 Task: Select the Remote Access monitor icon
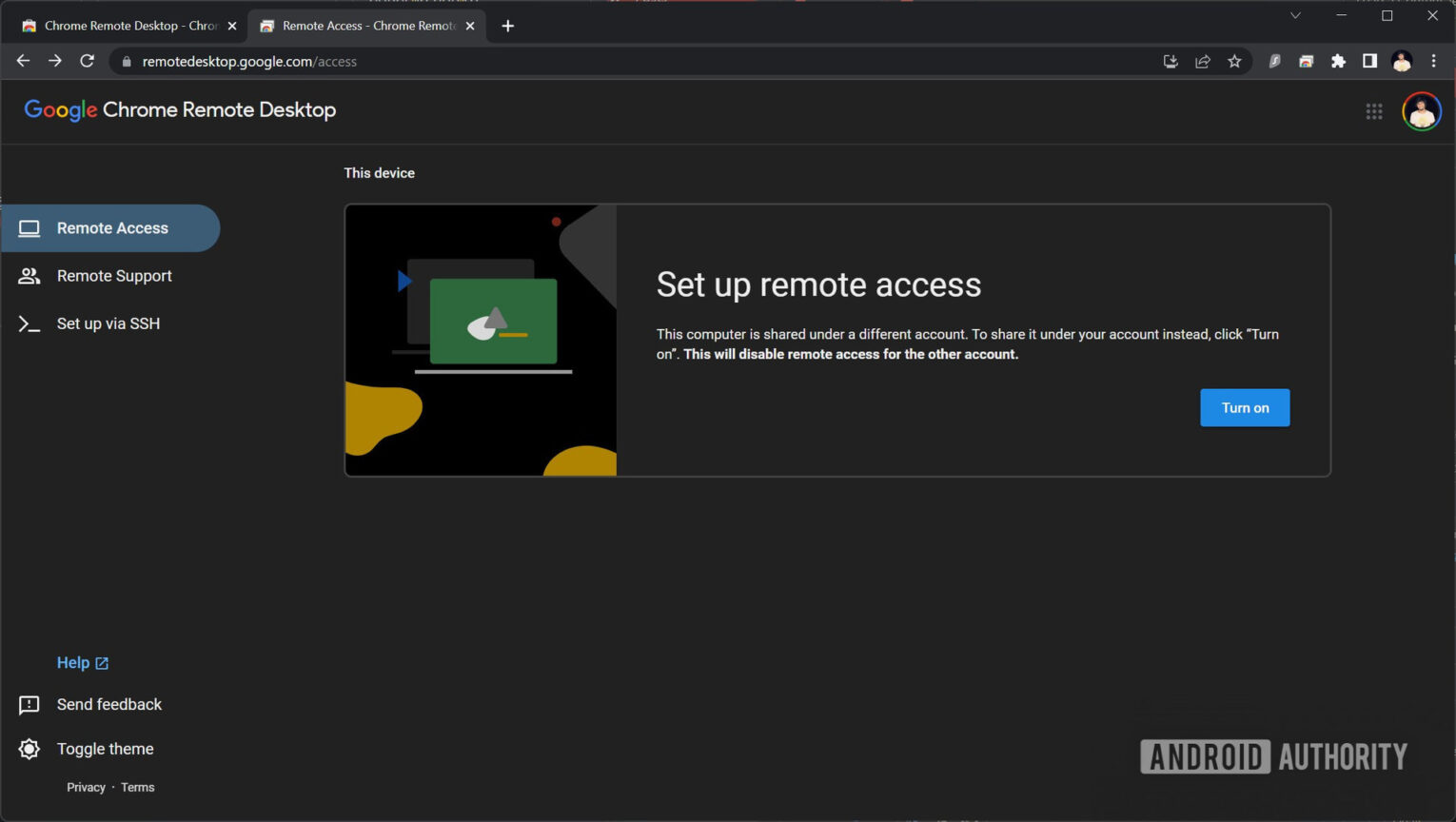click(29, 227)
